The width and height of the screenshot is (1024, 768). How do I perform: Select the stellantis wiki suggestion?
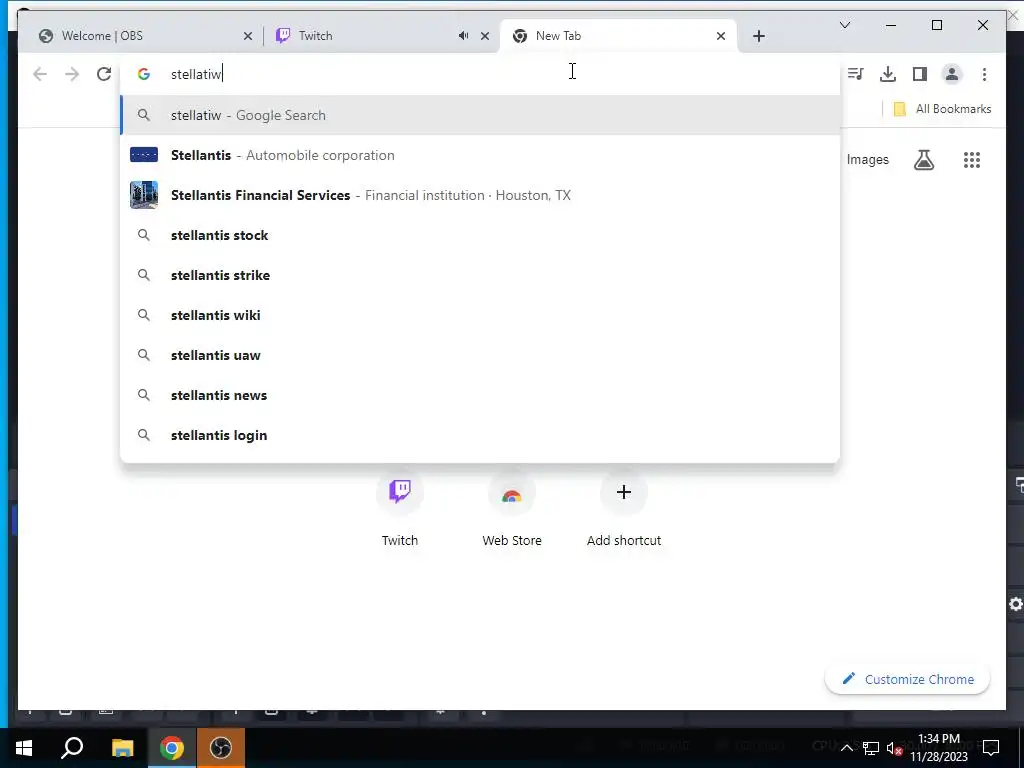coord(480,315)
